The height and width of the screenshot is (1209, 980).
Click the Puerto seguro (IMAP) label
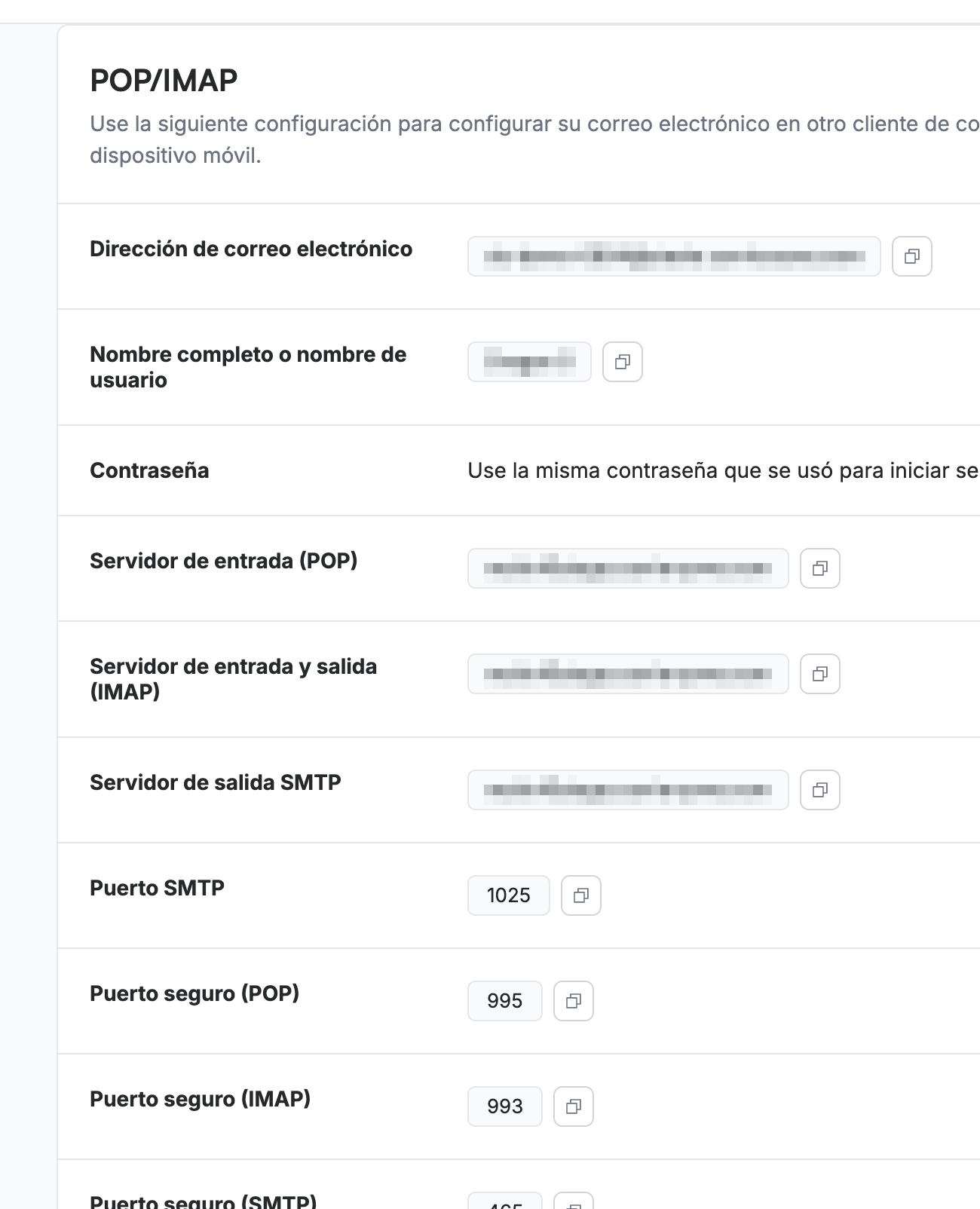[200, 1099]
